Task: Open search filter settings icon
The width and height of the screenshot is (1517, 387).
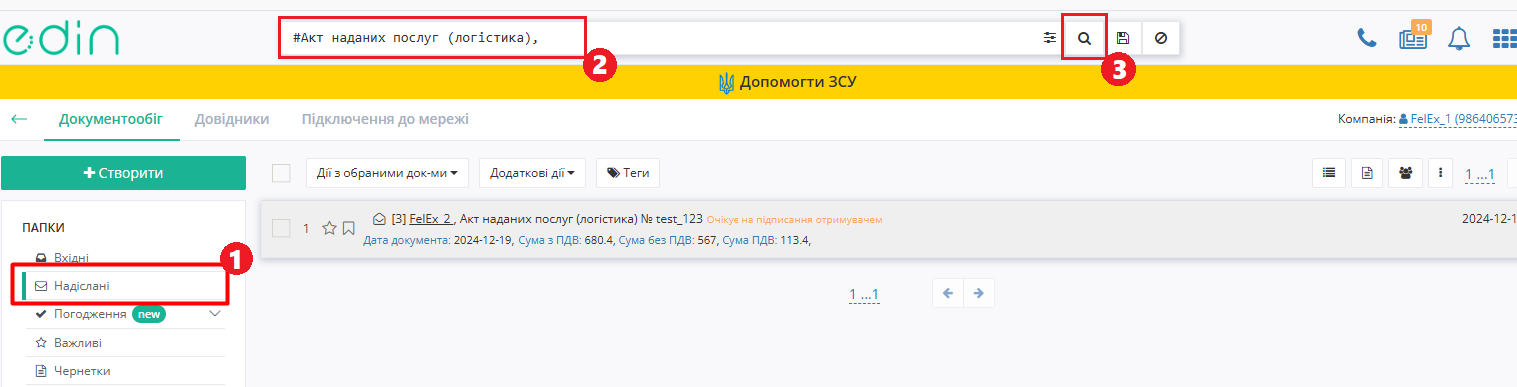Action: [1049, 38]
